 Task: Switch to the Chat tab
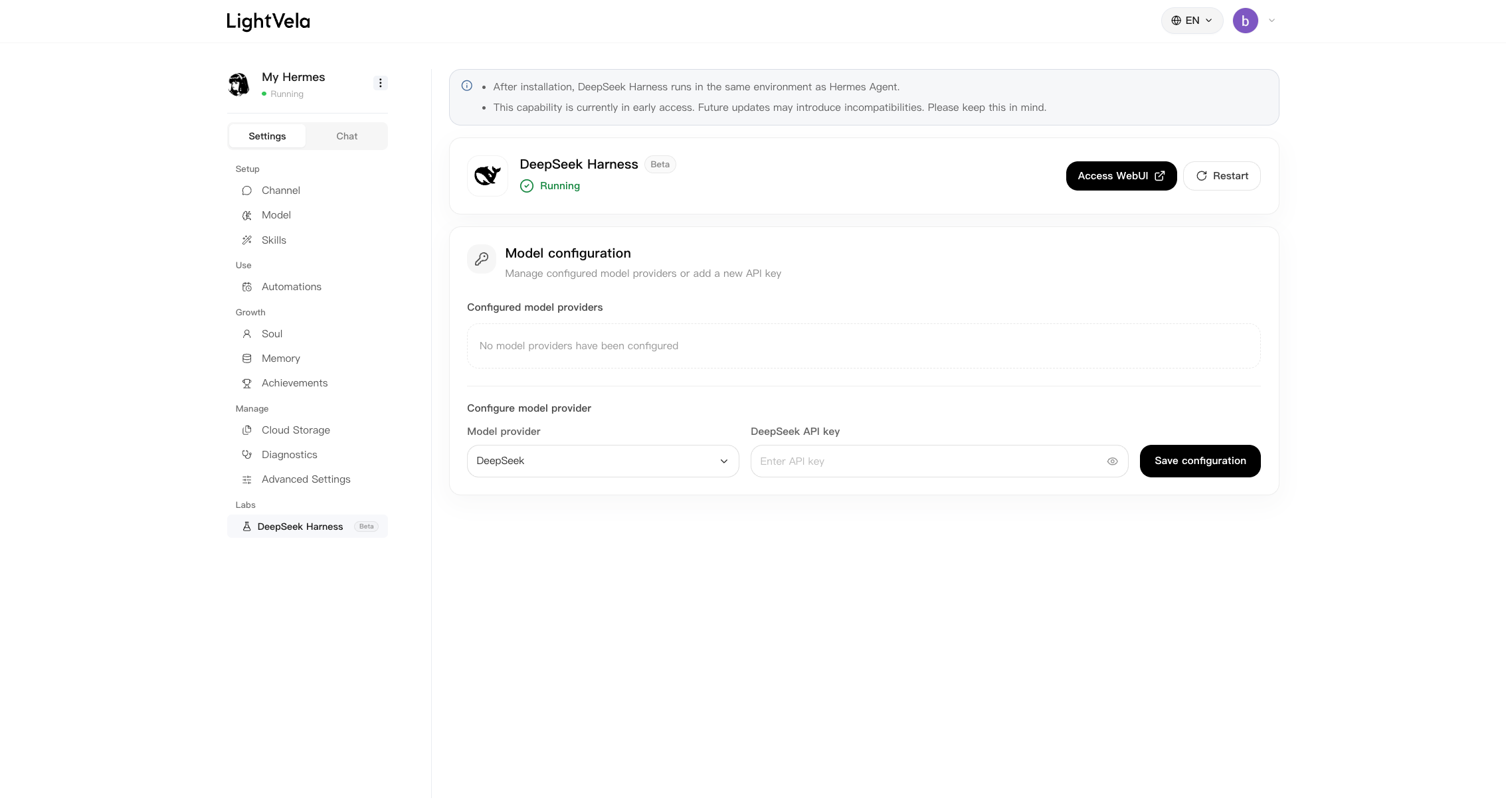[x=347, y=136]
